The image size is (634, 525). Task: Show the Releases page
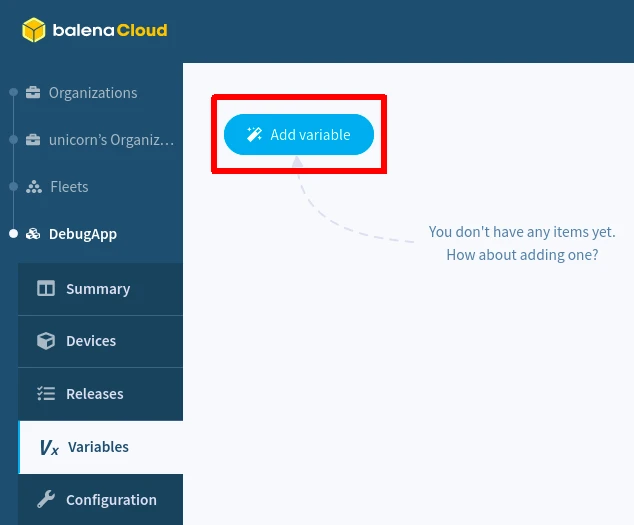click(95, 394)
